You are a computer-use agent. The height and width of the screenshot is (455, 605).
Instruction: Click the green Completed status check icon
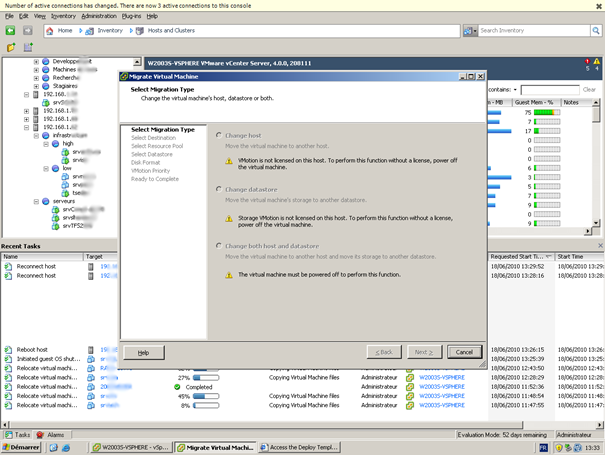pos(177,387)
